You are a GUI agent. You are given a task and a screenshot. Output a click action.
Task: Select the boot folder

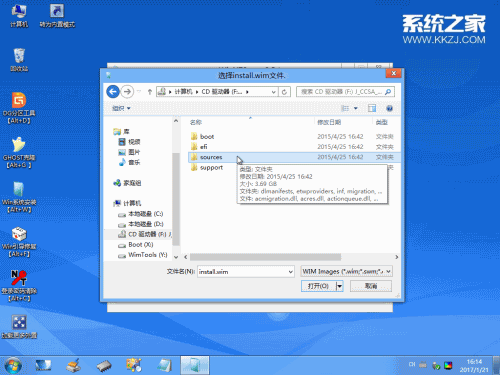pos(293,136)
